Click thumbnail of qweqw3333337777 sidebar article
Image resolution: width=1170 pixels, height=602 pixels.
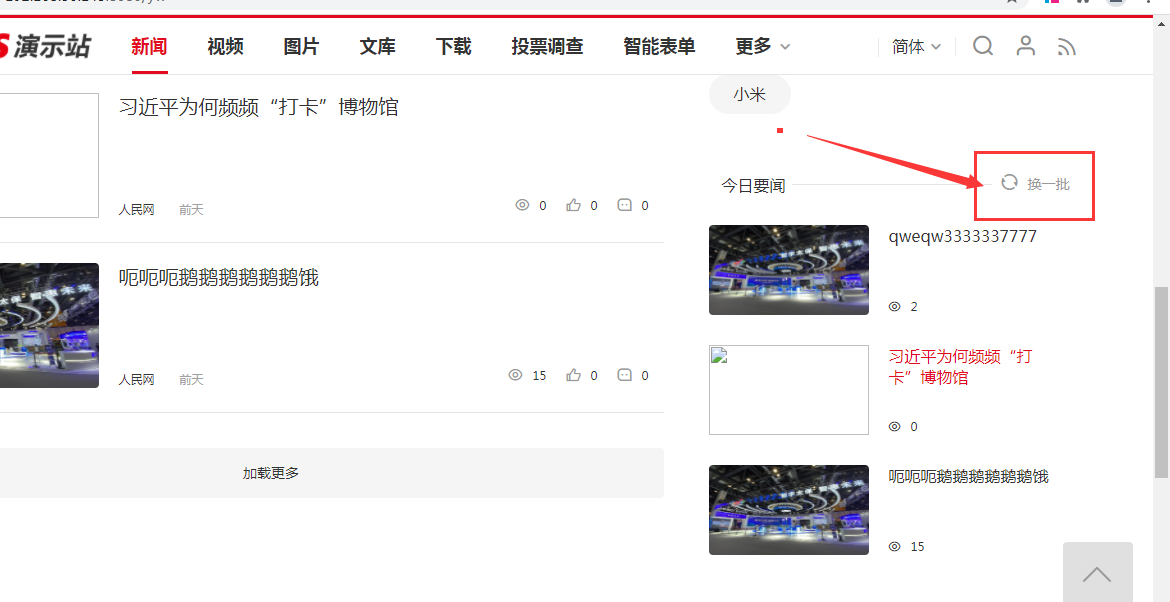pyautogui.click(x=789, y=269)
